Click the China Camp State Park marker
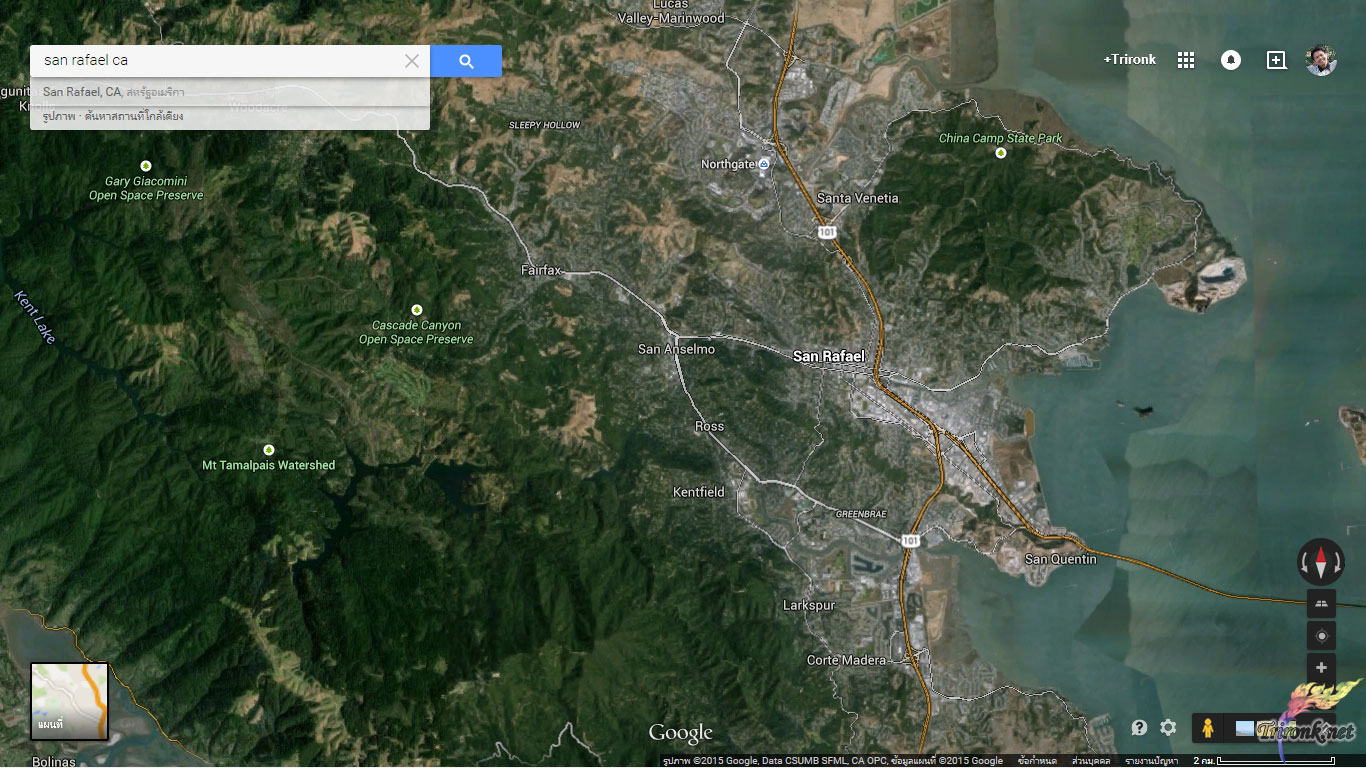The image size is (1366, 768). [x=1000, y=153]
